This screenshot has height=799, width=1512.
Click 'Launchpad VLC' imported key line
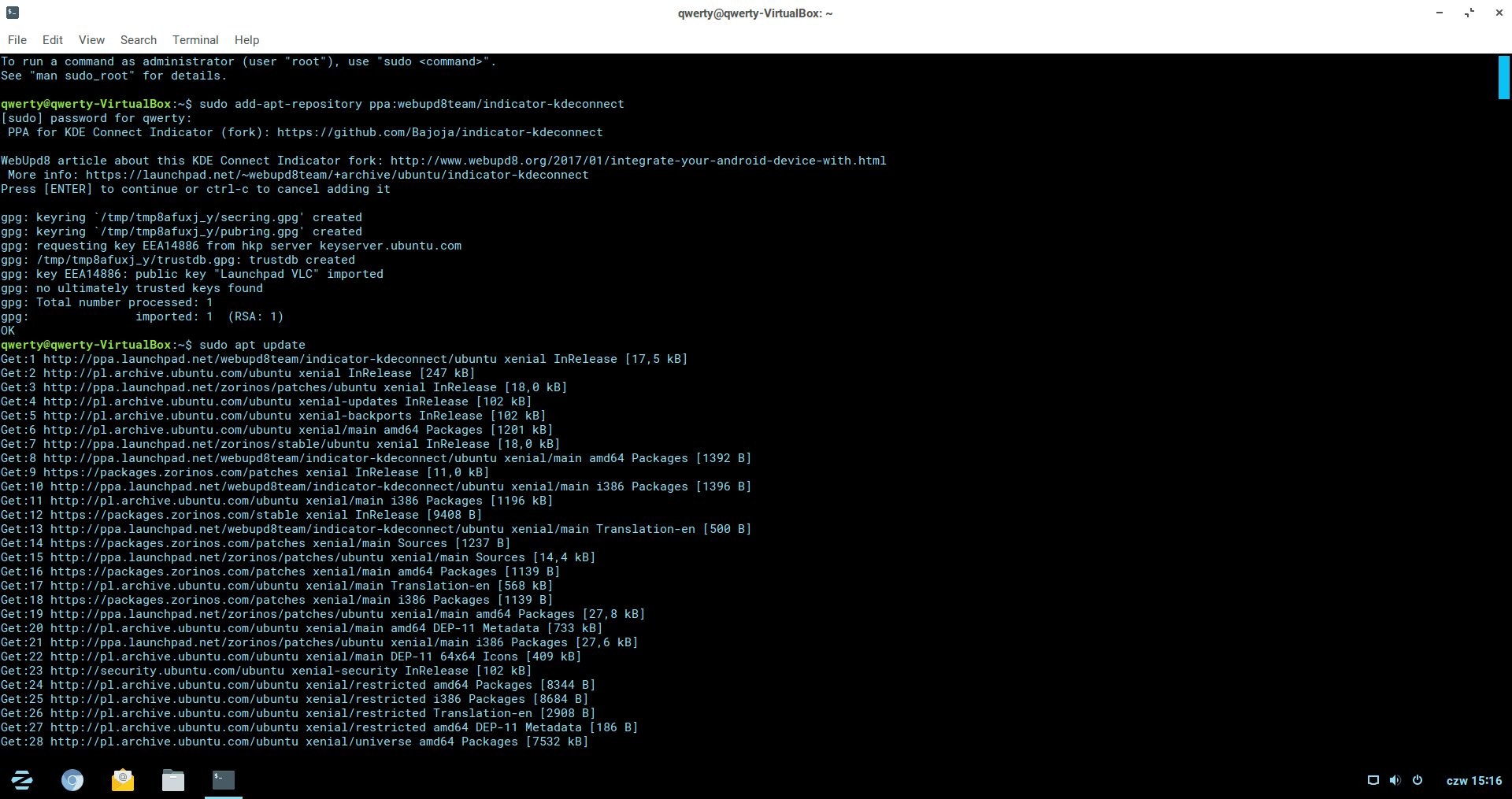coord(192,274)
